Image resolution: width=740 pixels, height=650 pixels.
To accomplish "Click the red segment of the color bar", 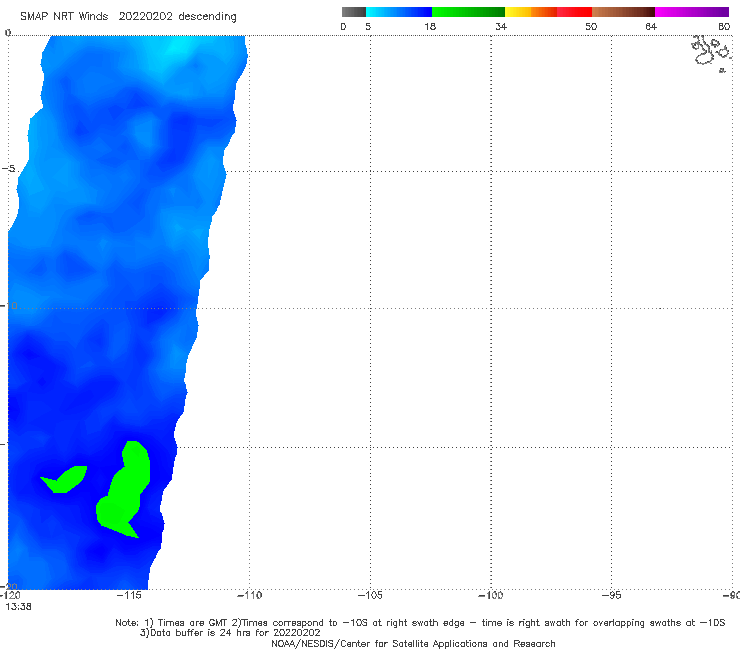I will pyautogui.click(x=574, y=12).
